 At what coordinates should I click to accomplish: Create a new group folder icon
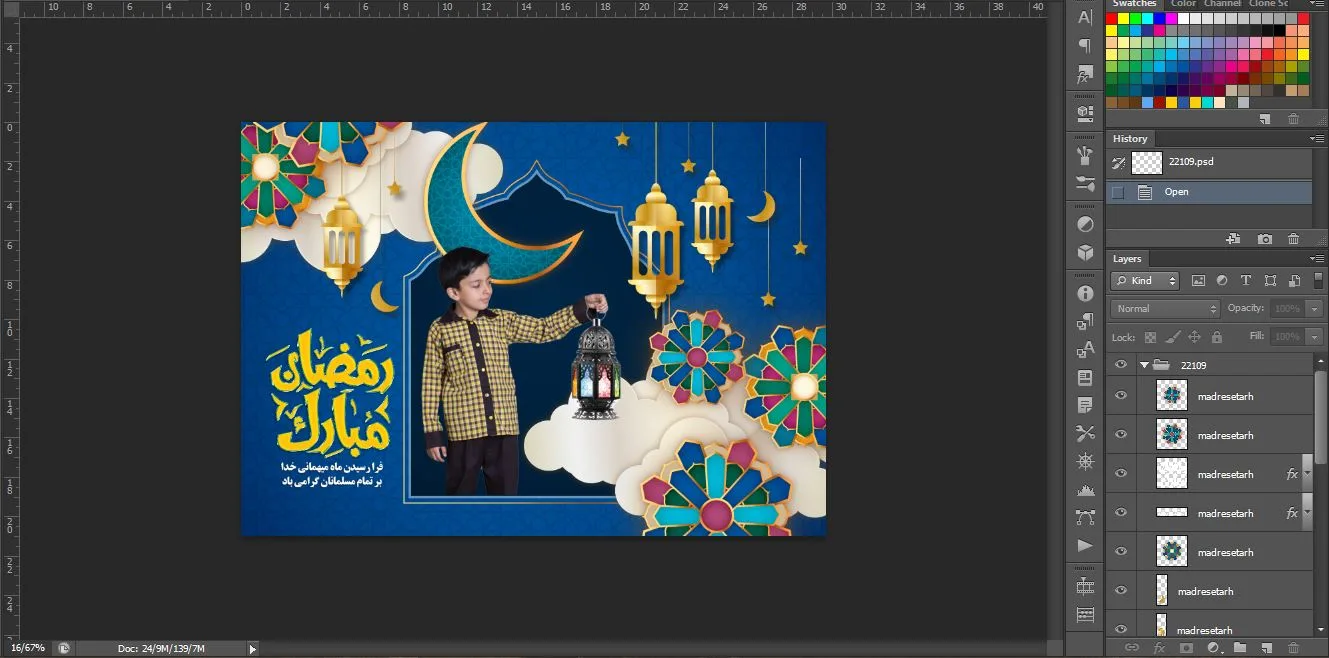click(x=1240, y=648)
